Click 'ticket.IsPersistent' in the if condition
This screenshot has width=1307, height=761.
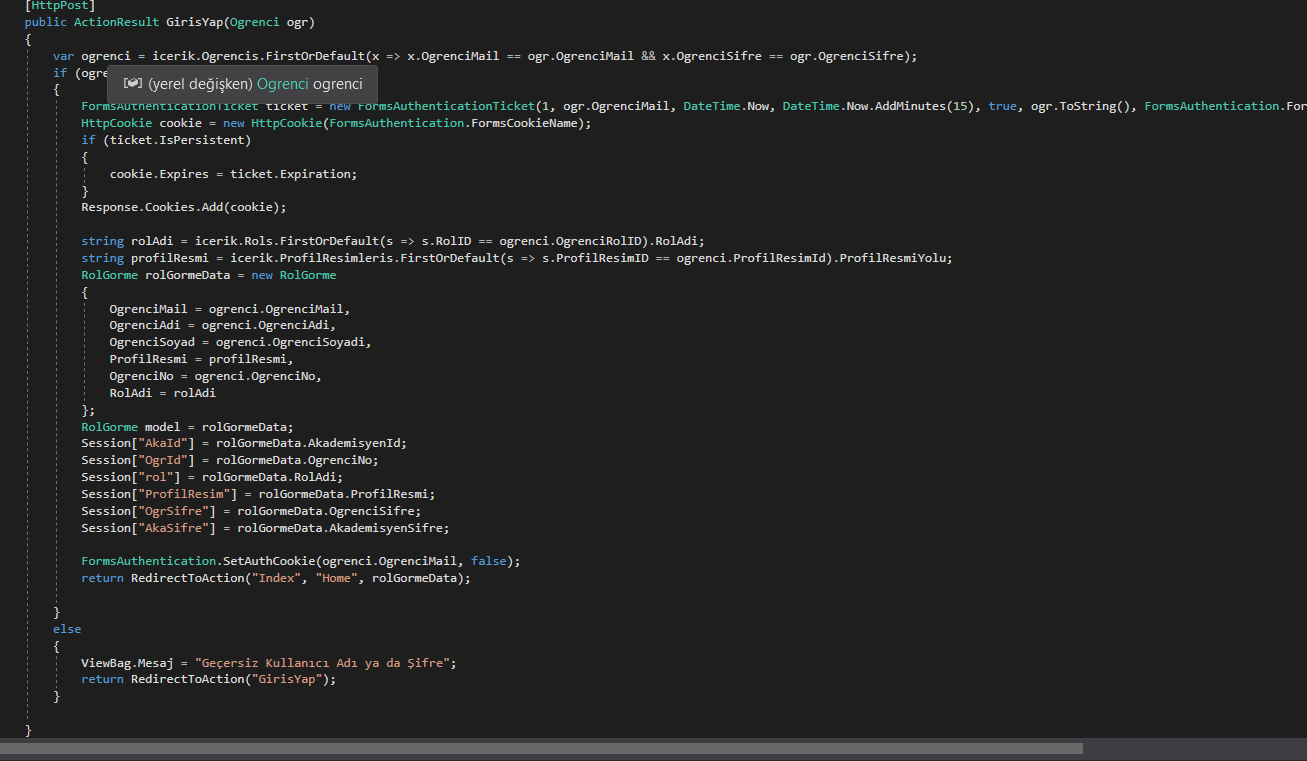[177, 140]
